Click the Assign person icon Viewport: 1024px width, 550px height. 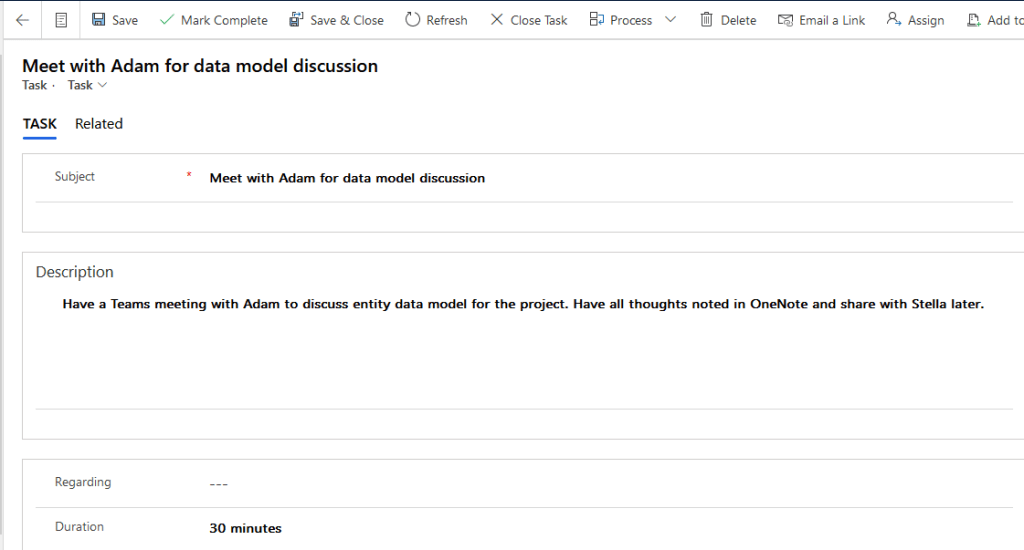point(894,20)
